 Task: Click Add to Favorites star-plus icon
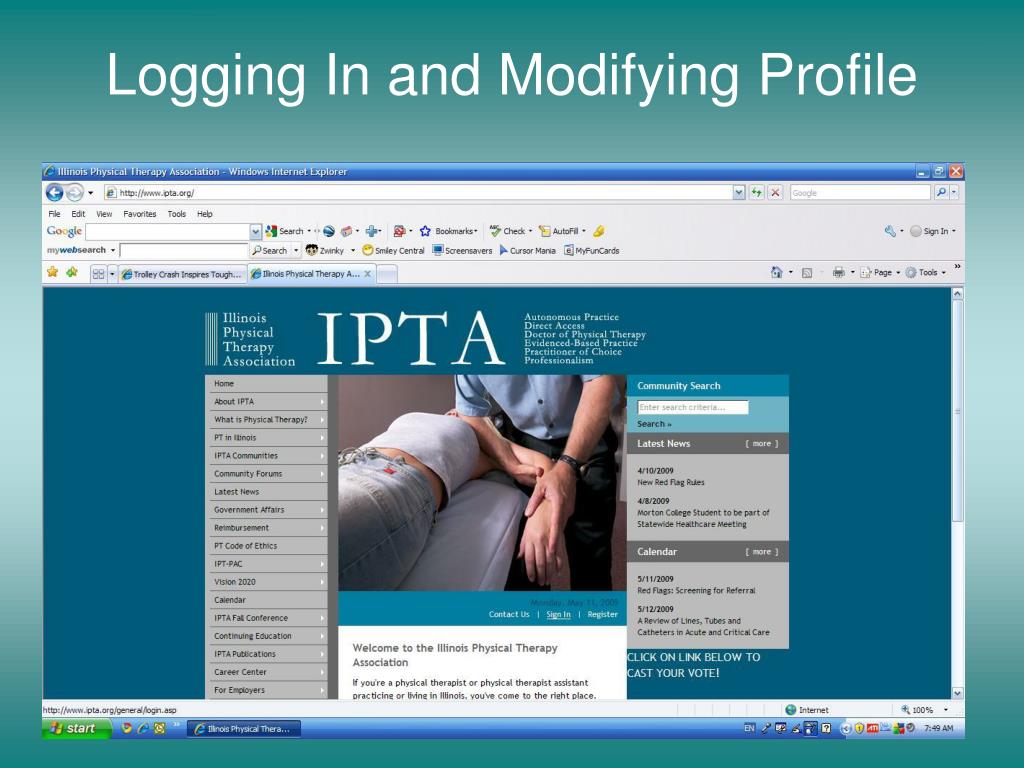(x=72, y=272)
